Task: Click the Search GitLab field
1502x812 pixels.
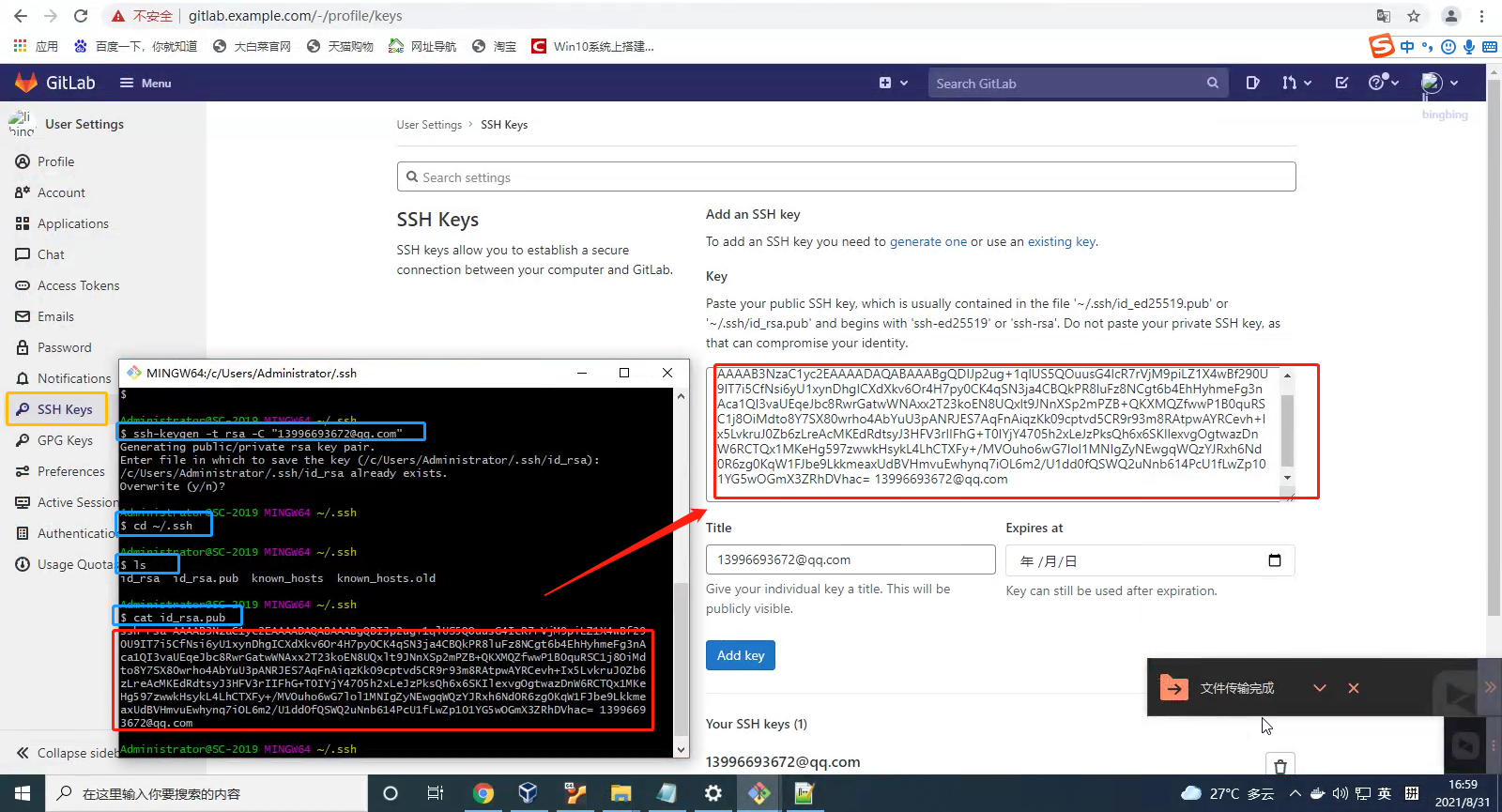Action: [x=1077, y=83]
